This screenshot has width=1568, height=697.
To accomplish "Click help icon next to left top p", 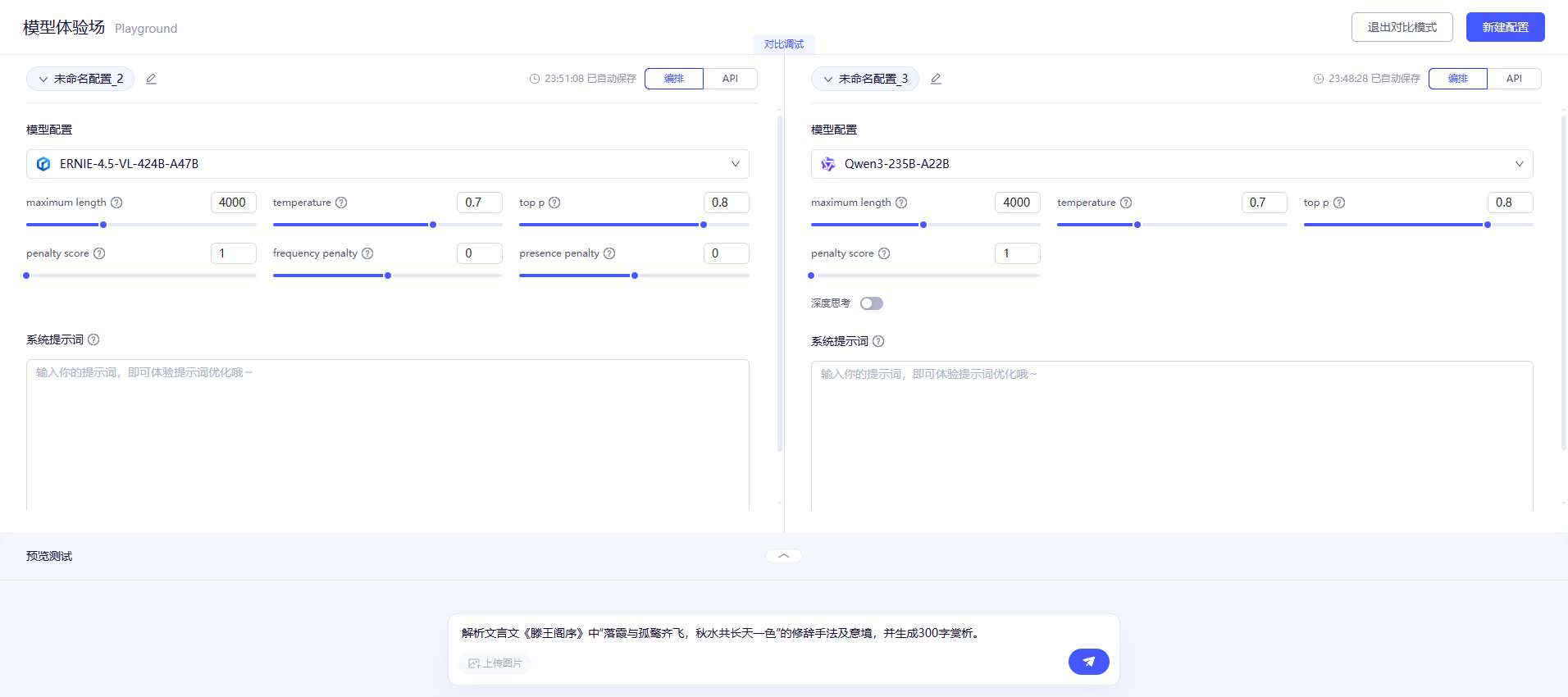I will [x=554, y=203].
